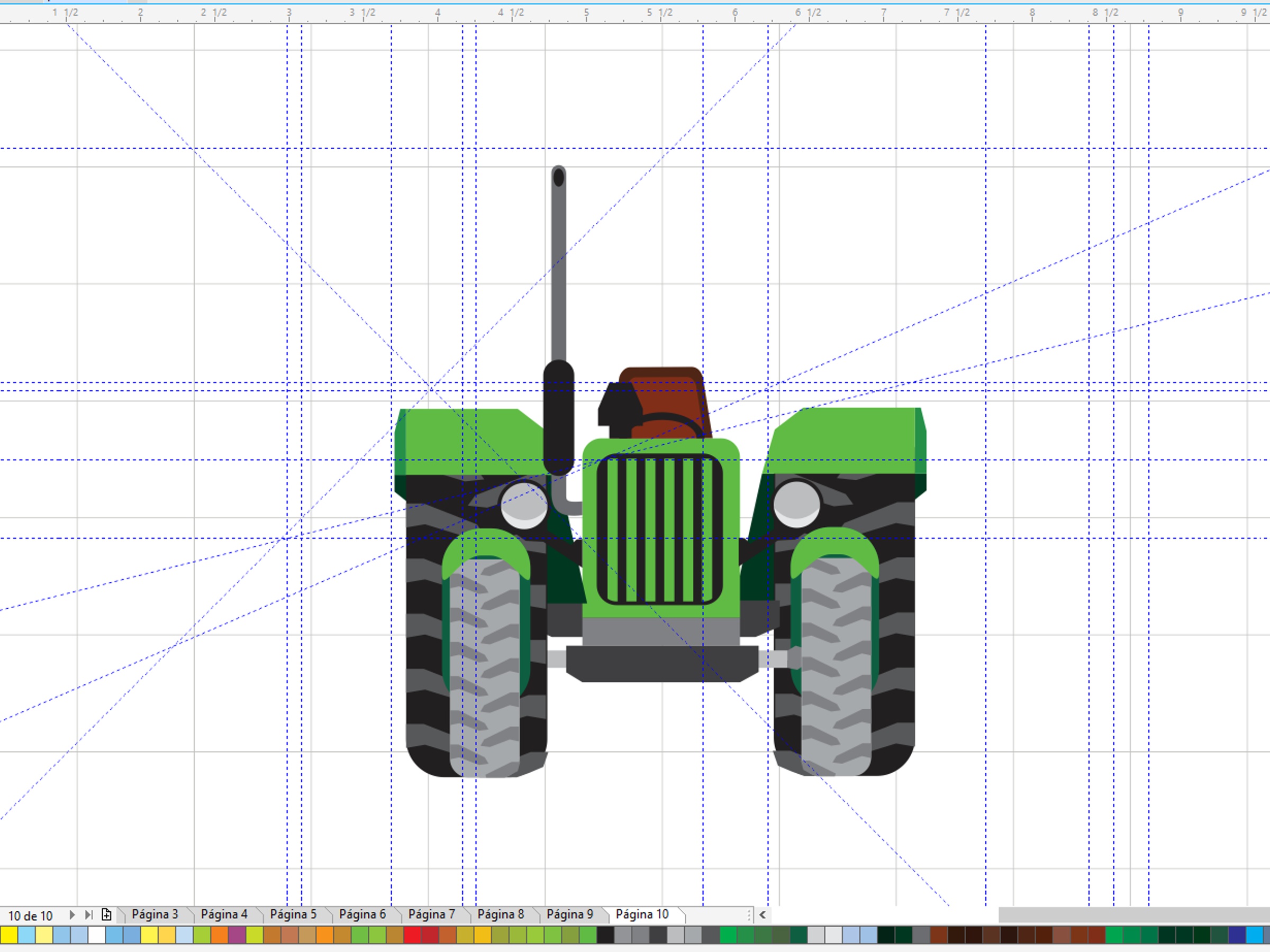Jump to last page in navigator

point(88,914)
